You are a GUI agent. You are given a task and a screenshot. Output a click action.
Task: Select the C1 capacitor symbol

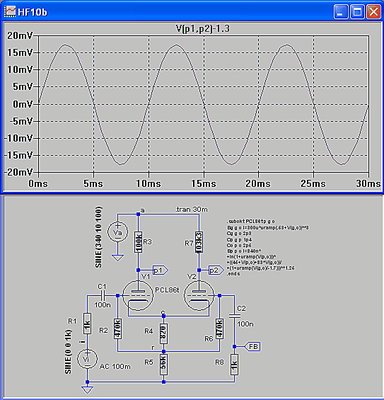[x=102, y=295]
